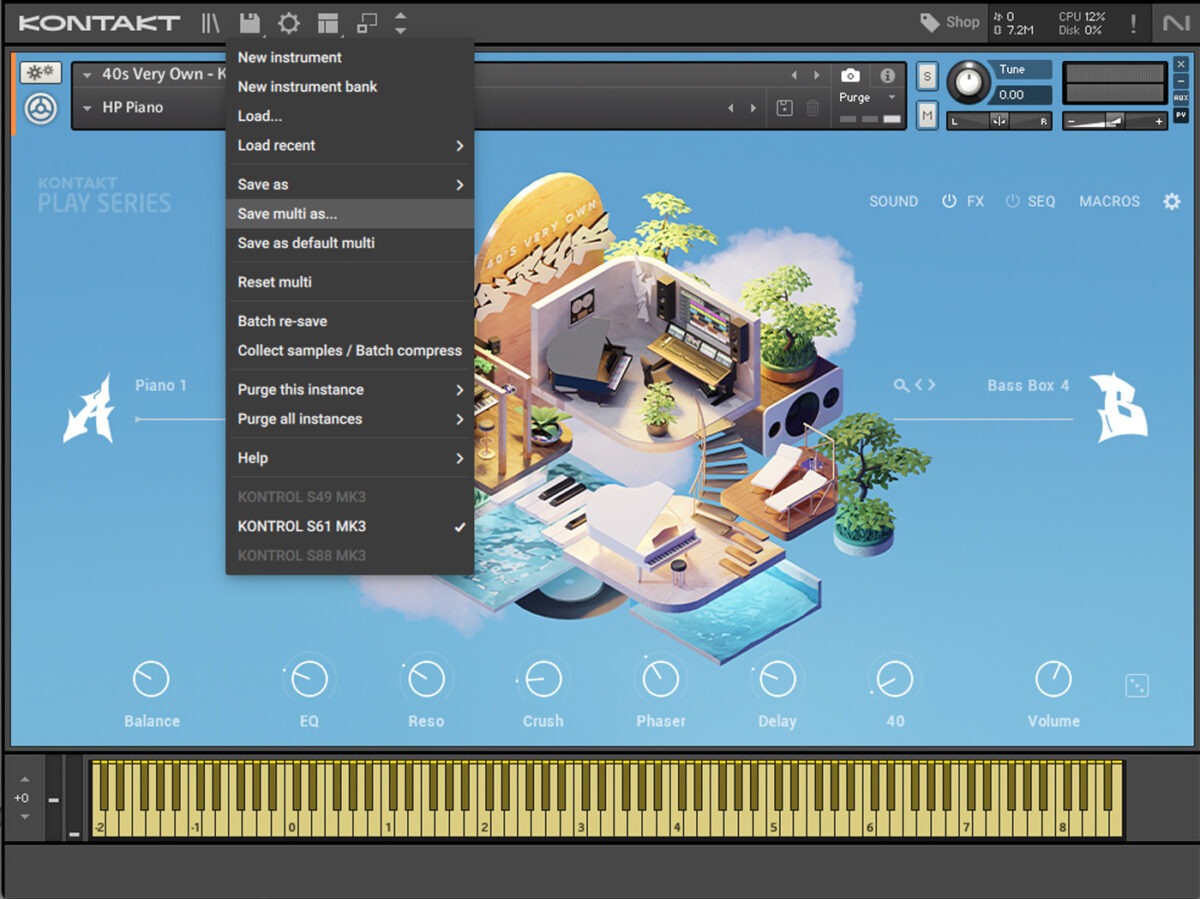Select the previous instrument with left arrow

[x=794, y=75]
